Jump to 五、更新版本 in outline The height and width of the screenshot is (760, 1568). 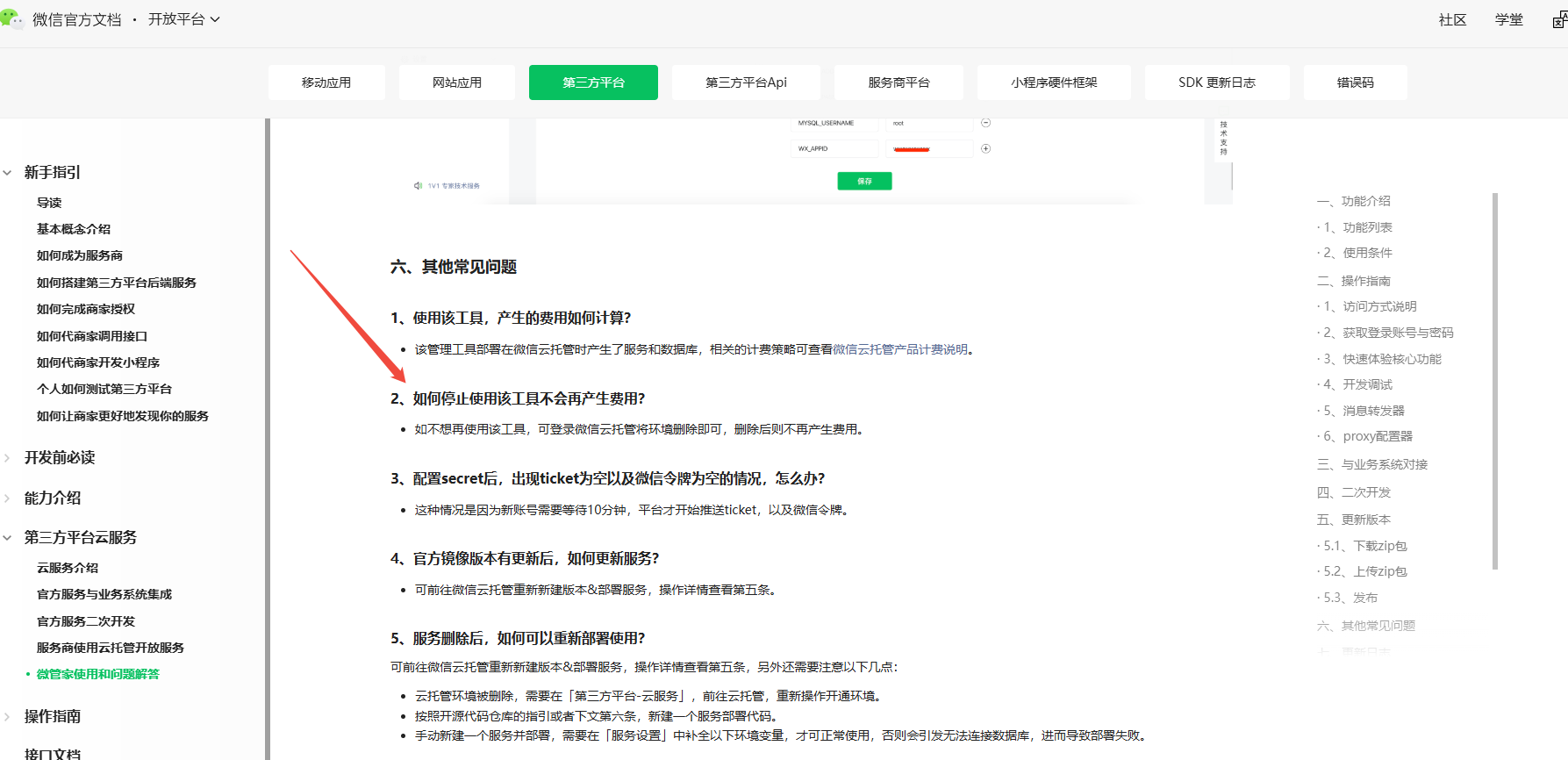coord(1353,520)
